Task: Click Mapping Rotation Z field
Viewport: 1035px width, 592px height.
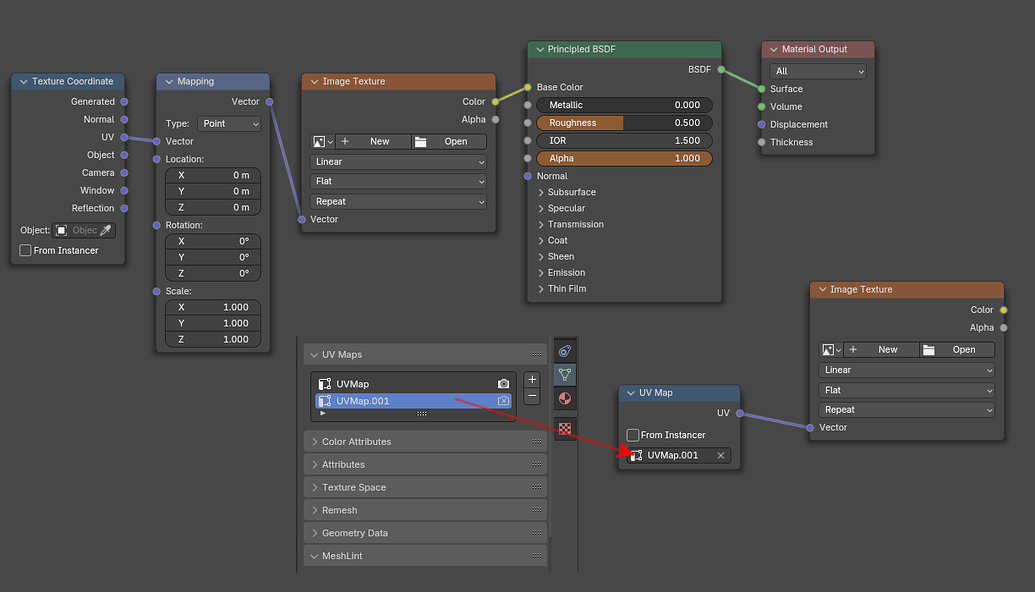Action: (x=213, y=273)
